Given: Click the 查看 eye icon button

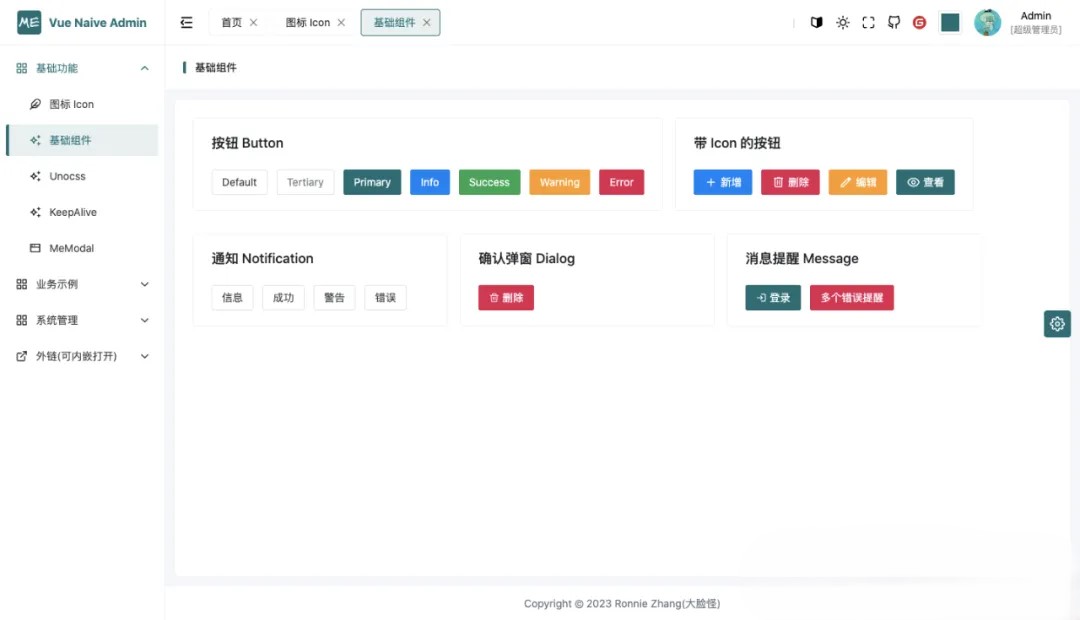Looking at the screenshot, I should [925, 183].
